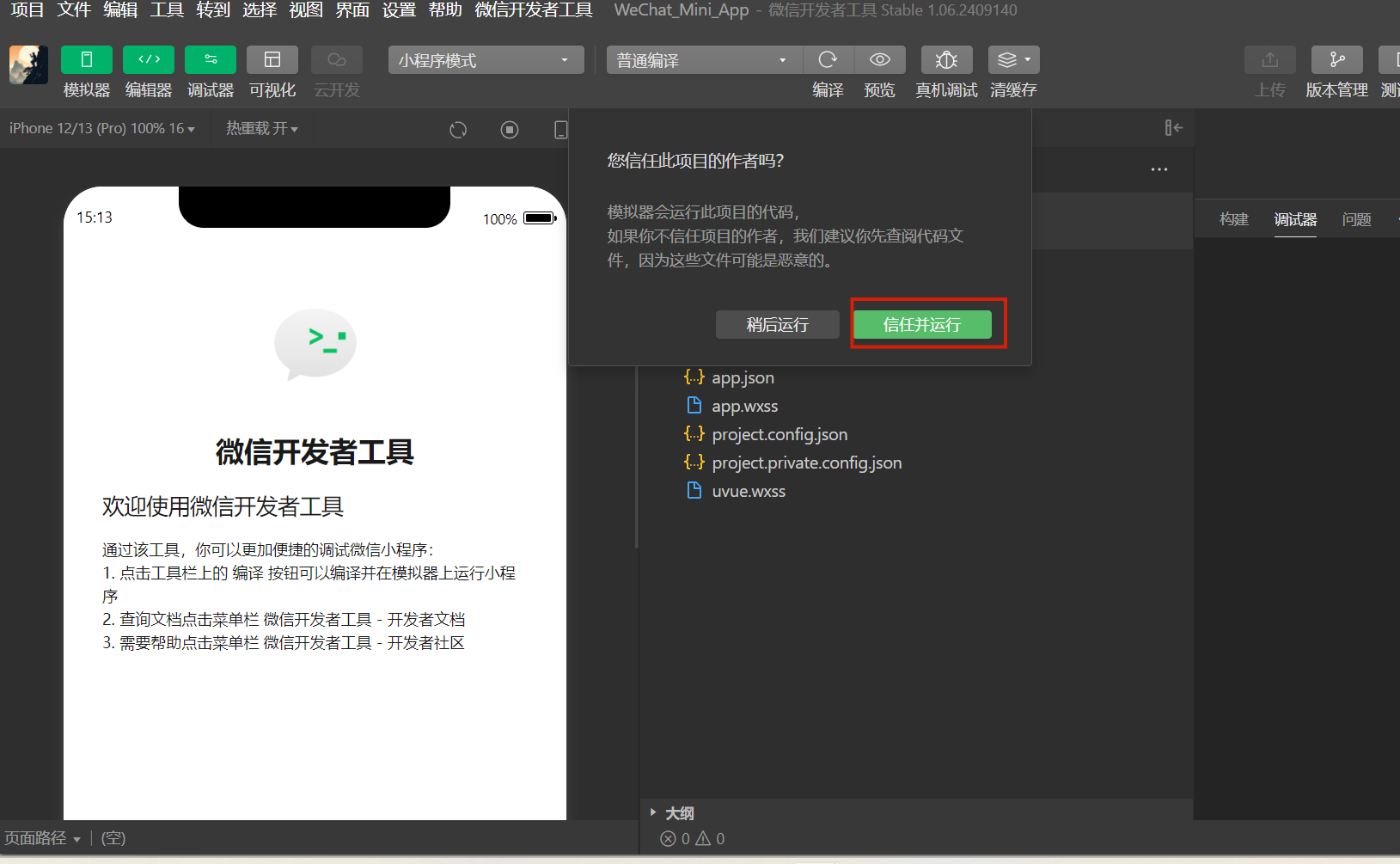
Task: Click the compile (编译) refresh icon
Action: [x=828, y=60]
